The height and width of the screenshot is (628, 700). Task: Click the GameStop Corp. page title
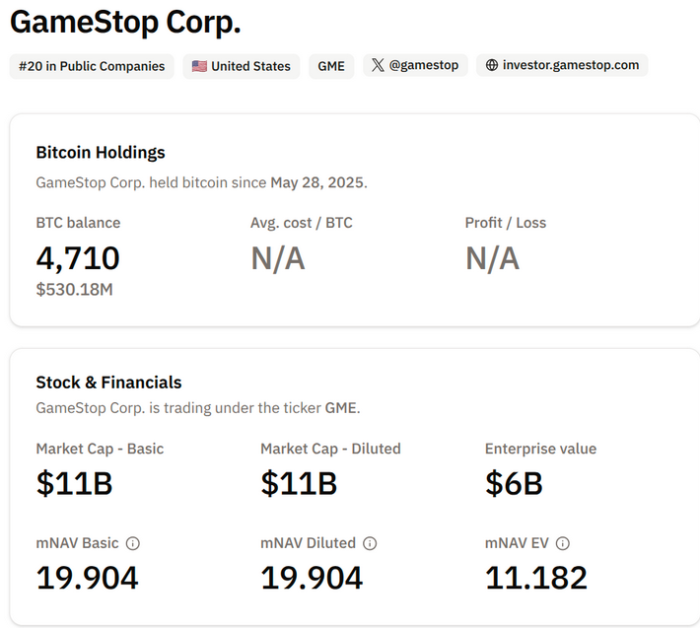point(125,22)
